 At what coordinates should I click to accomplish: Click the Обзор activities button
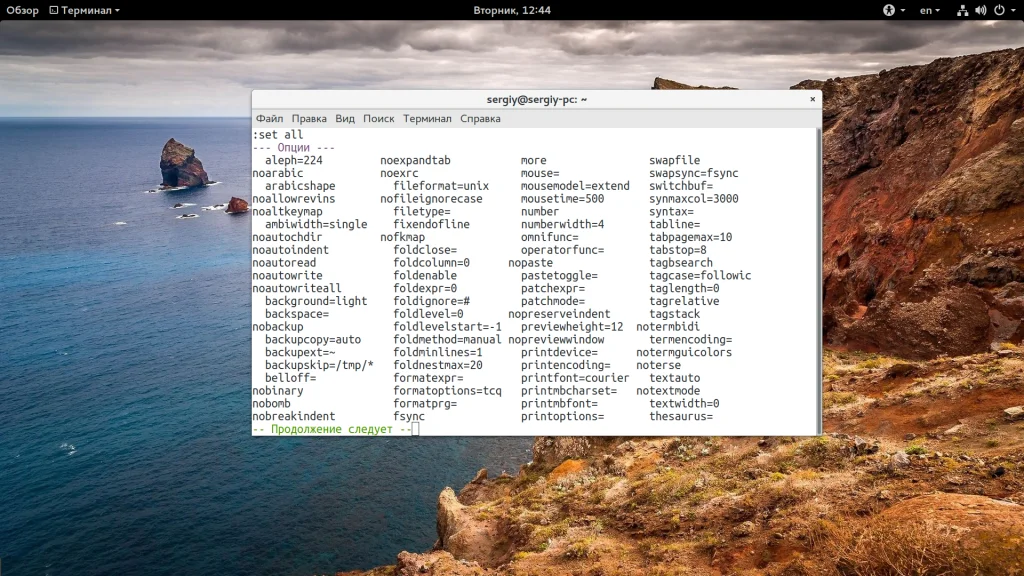(x=22, y=10)
